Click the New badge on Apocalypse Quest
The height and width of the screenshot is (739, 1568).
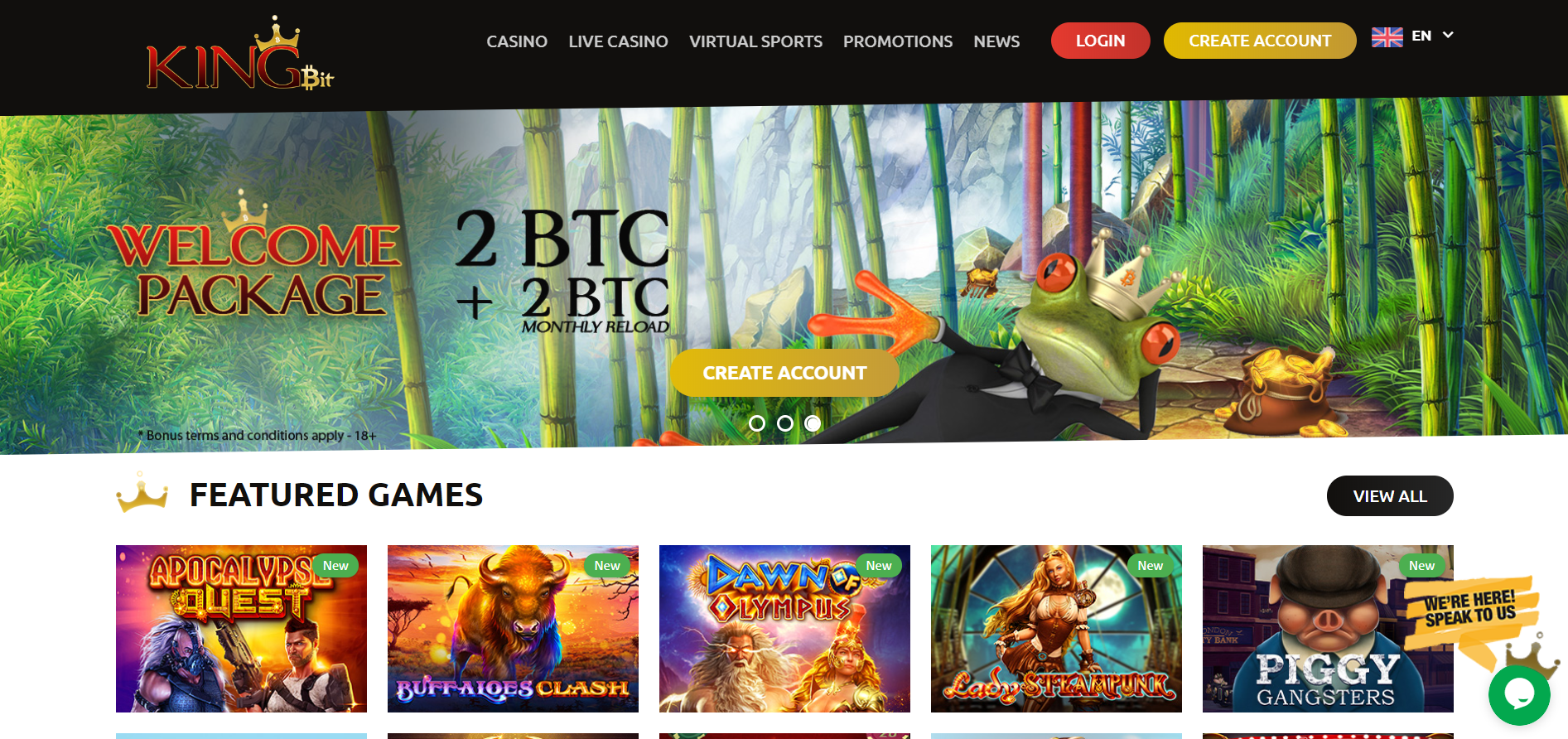pos(335,565)
